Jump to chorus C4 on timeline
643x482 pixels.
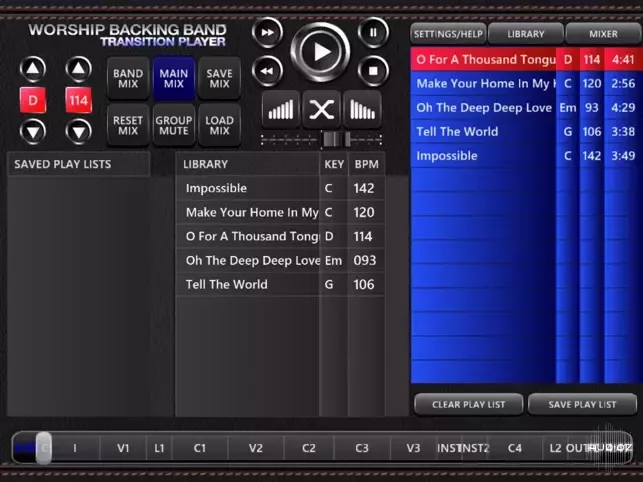tap(515, 448)
